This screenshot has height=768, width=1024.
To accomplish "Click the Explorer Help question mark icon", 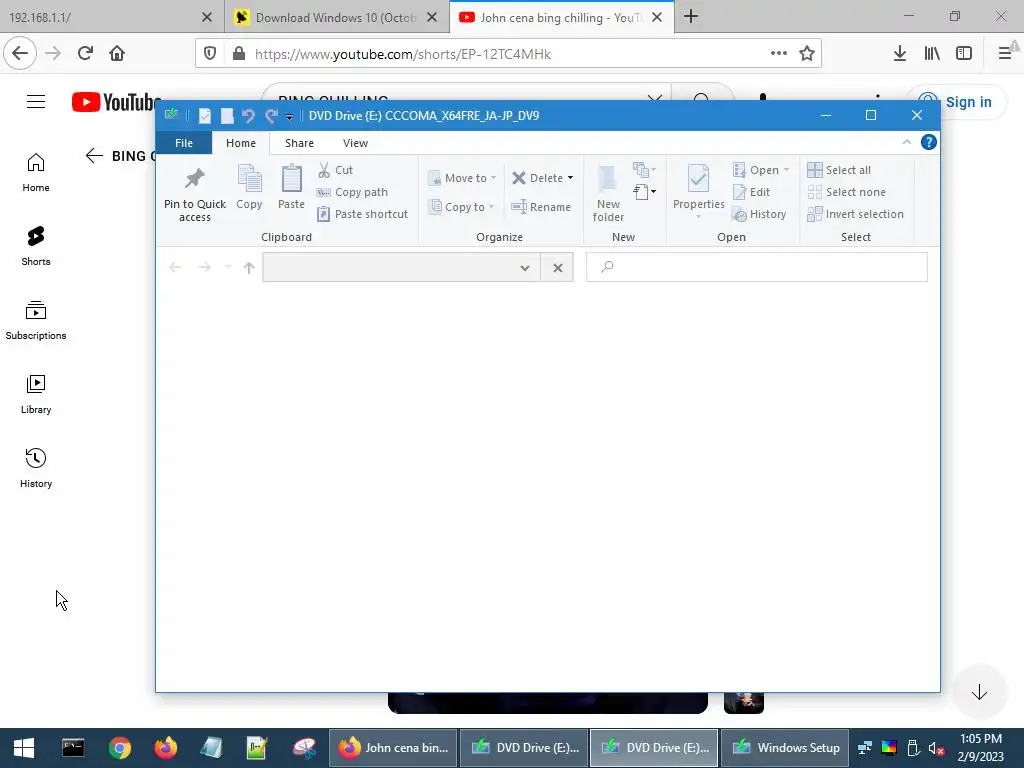I will (x=928, y=142).
